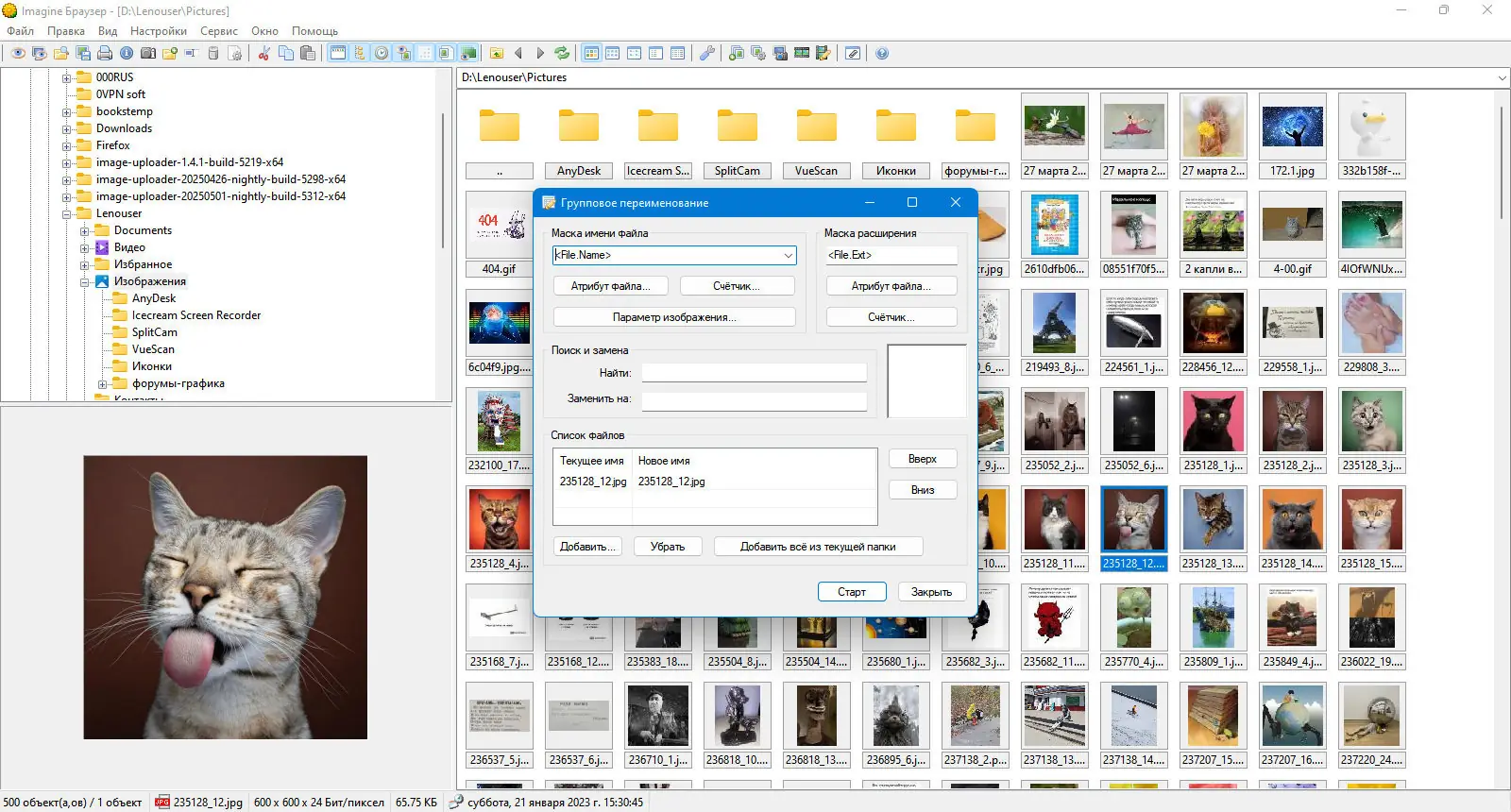
Task: Click the folder tree vertical scrollbar
Action: 443,179
